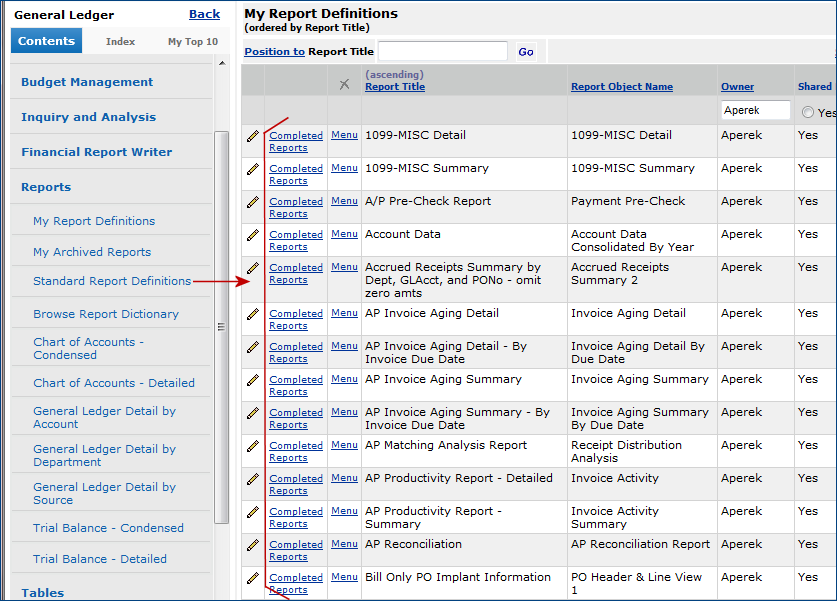Click the Owner filter field containing Aperek

[x=755, y=111]
